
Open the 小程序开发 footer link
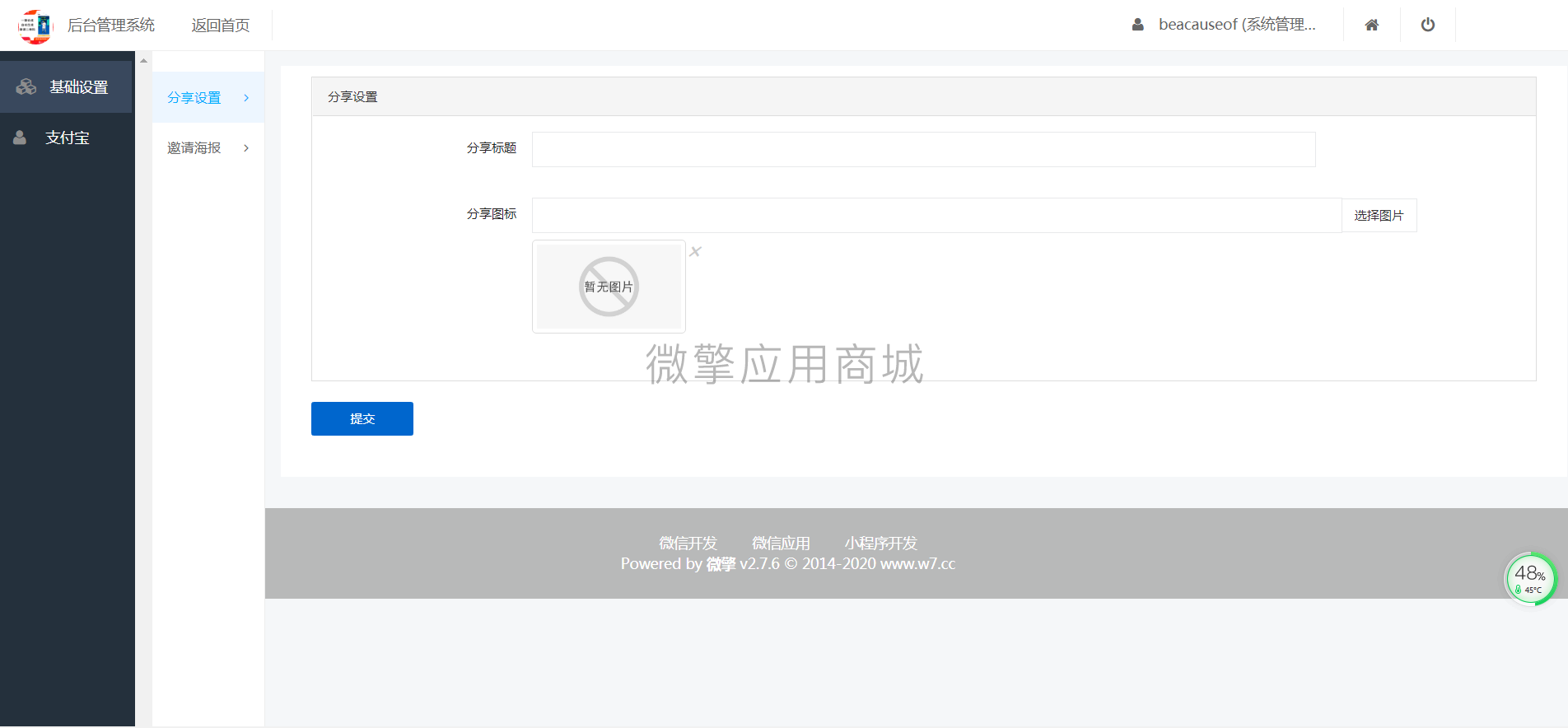[x=880, y=544]
